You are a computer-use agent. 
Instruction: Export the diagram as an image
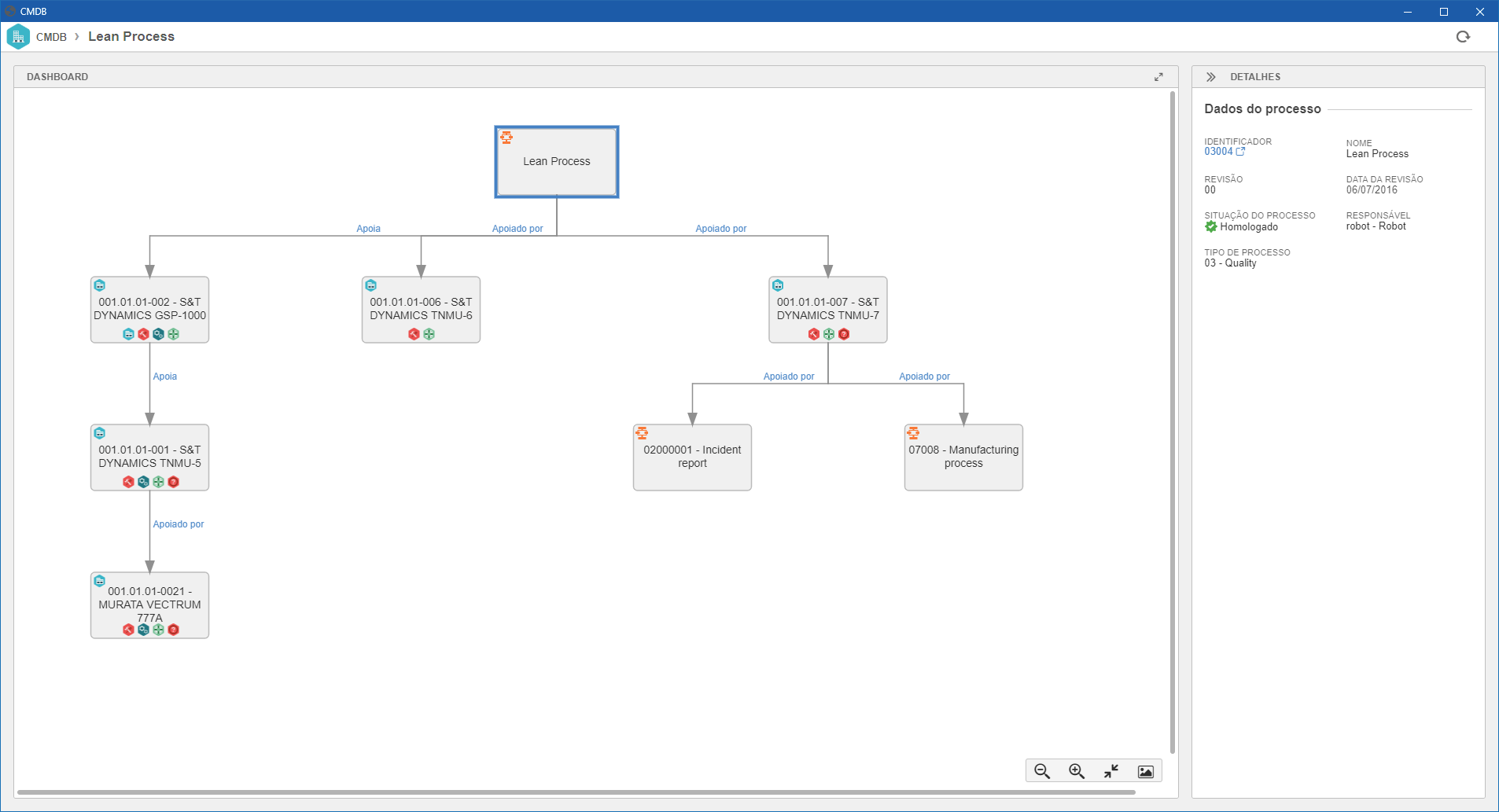click(x=1146, y=771)
